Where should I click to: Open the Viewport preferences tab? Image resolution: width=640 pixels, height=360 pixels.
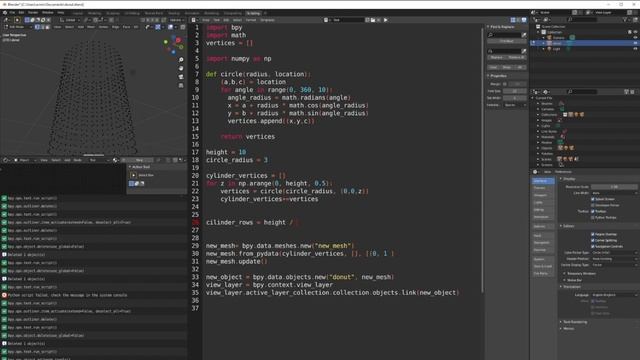pos(543,195)
